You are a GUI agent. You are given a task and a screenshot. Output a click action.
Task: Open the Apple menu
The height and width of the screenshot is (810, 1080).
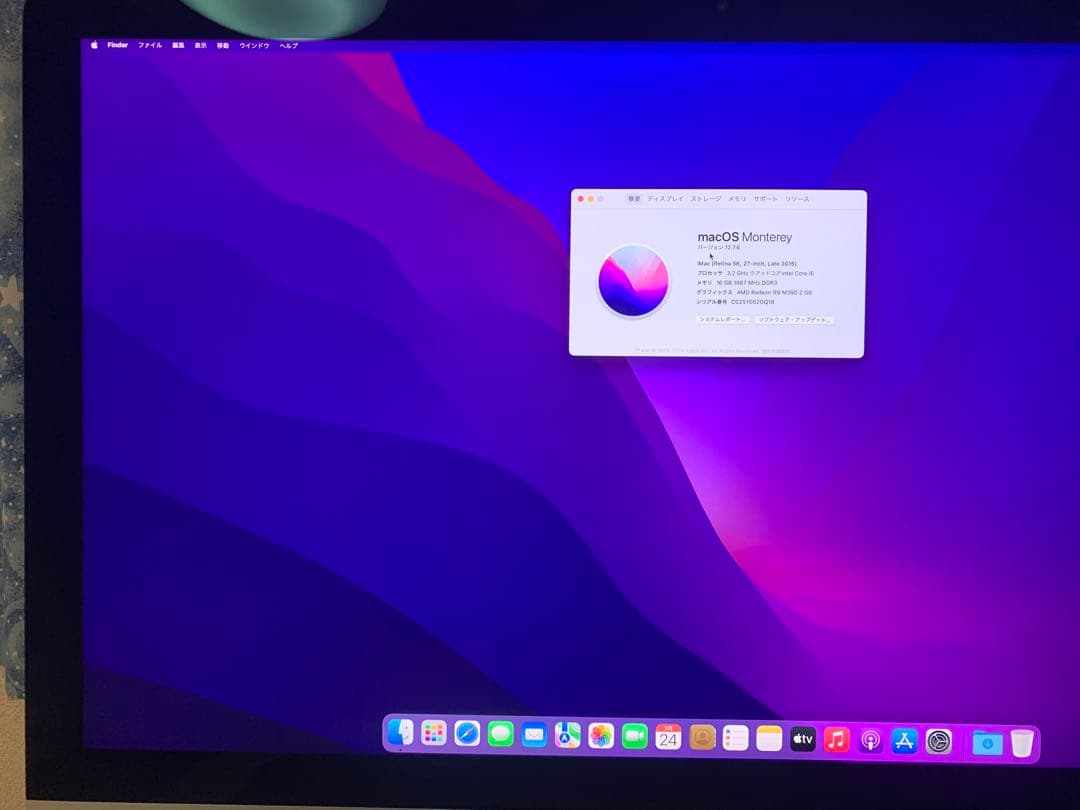pos(93,45)
